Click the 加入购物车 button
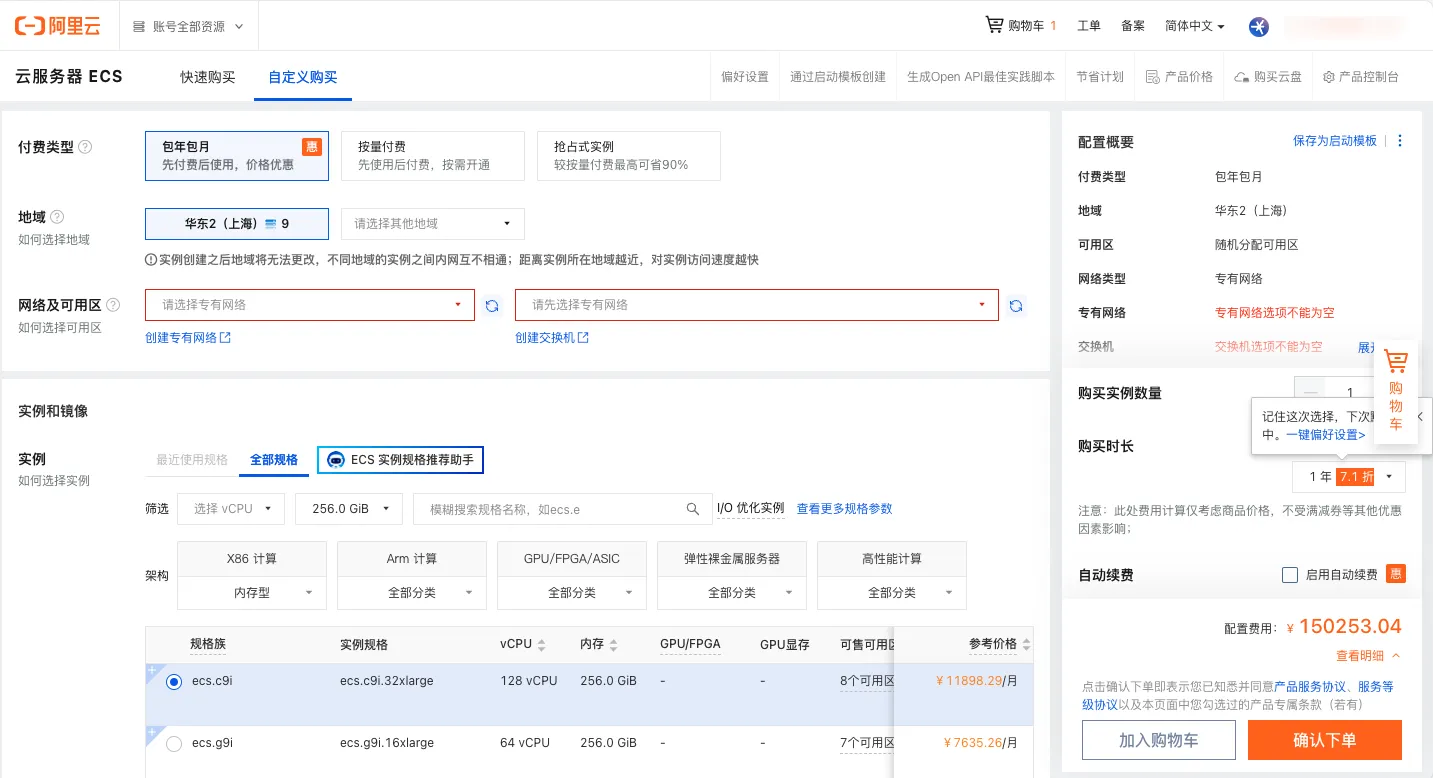Image resolution: width=1433 pixels, height=778 pixels. pos(1159,740)
